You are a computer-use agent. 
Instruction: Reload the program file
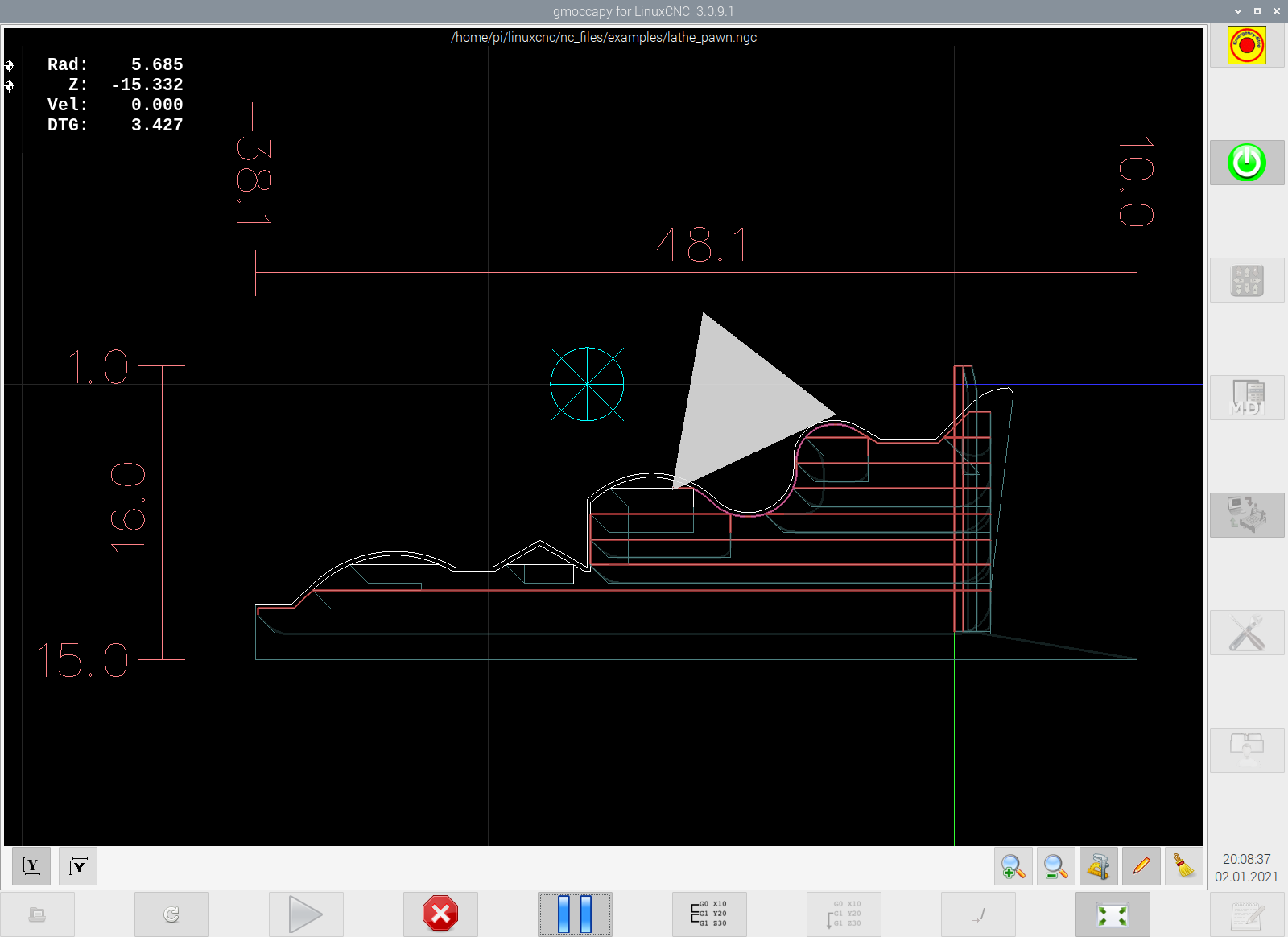point(171,914)
